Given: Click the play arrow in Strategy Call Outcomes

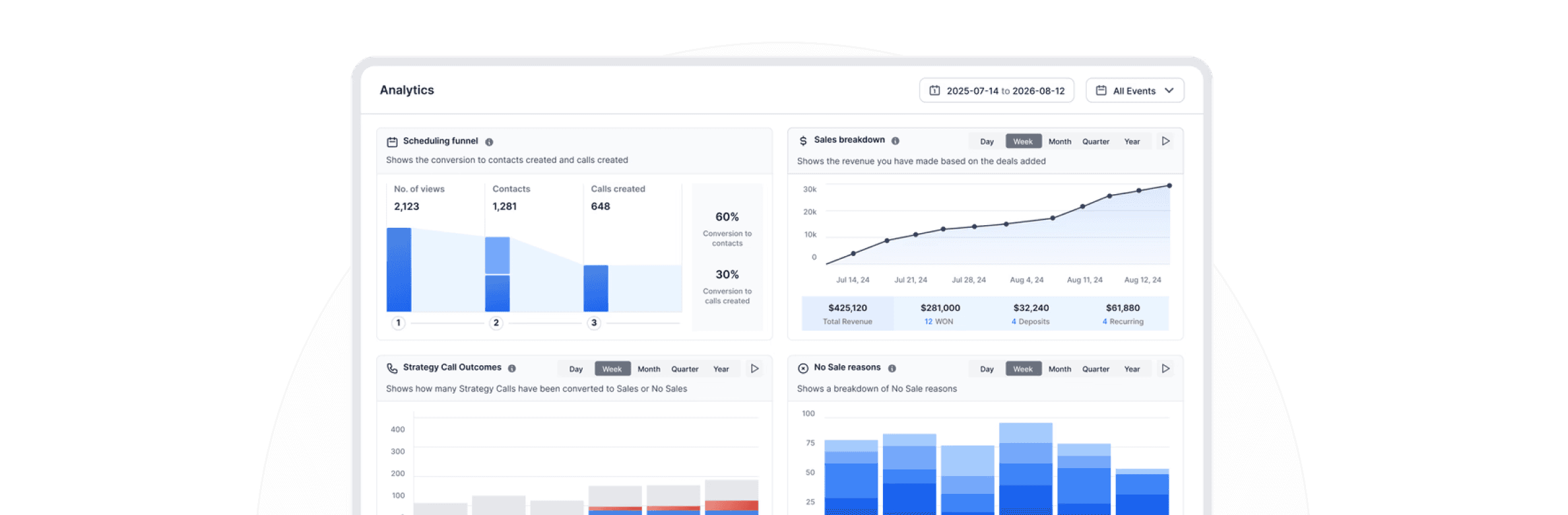Looking at the screenshot, I should point(755,368).
